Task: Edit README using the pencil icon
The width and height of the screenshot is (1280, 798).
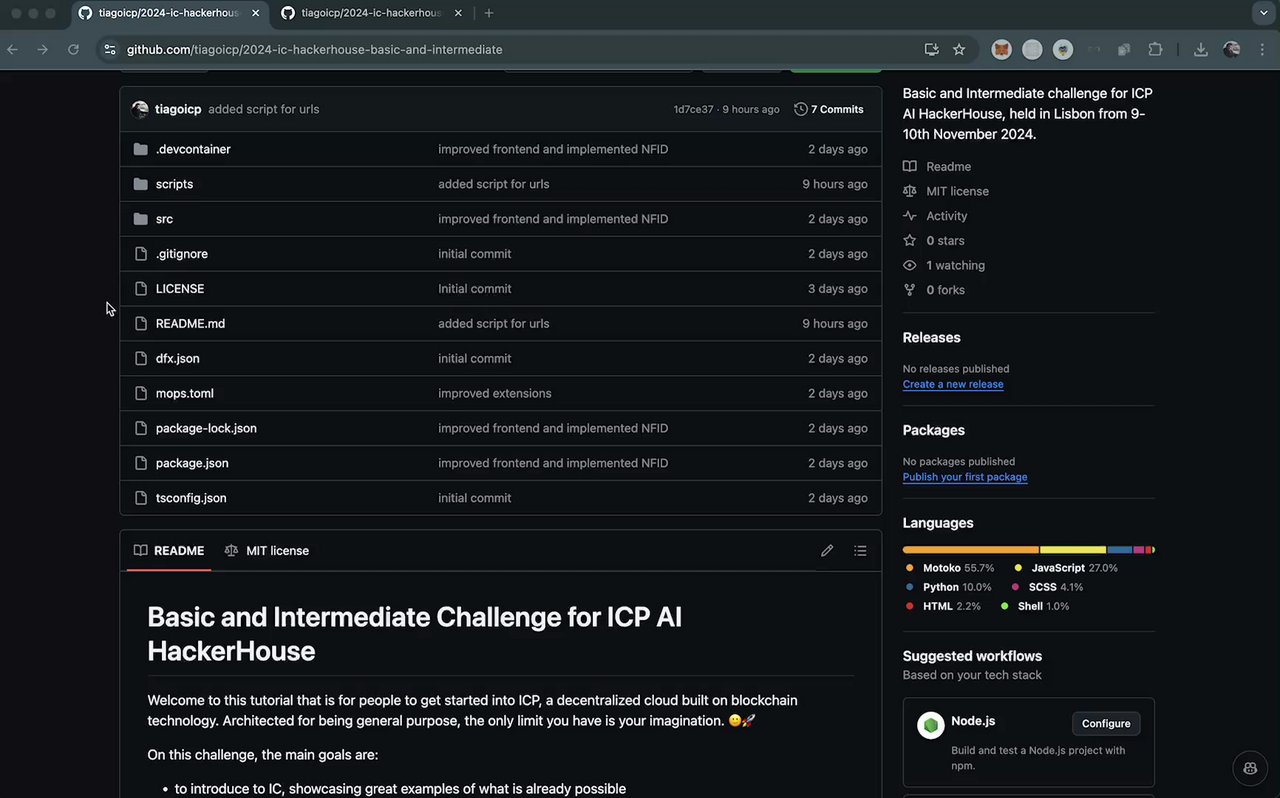Action: [x=827, y=551]
